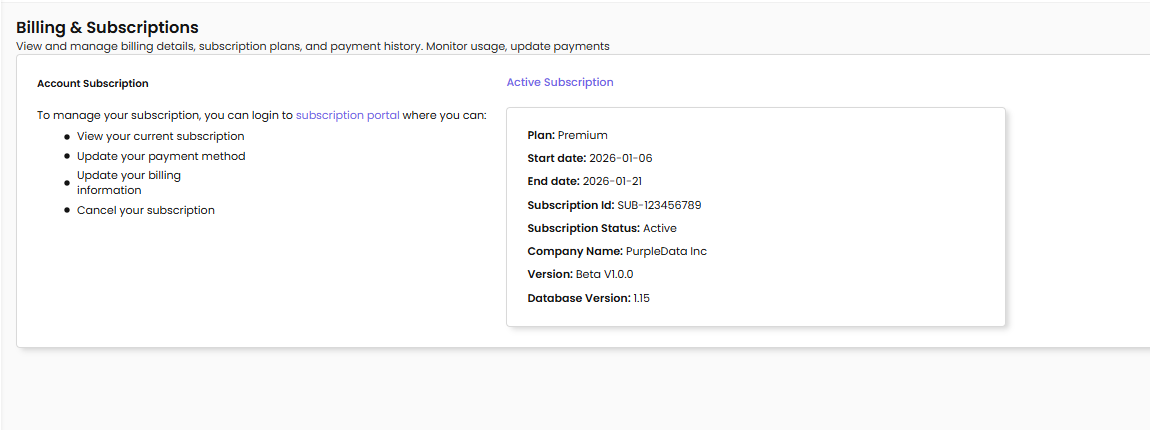Screen dimensions: 1150x430
Task: Click the page description below the title
Action: coord(312,46)
